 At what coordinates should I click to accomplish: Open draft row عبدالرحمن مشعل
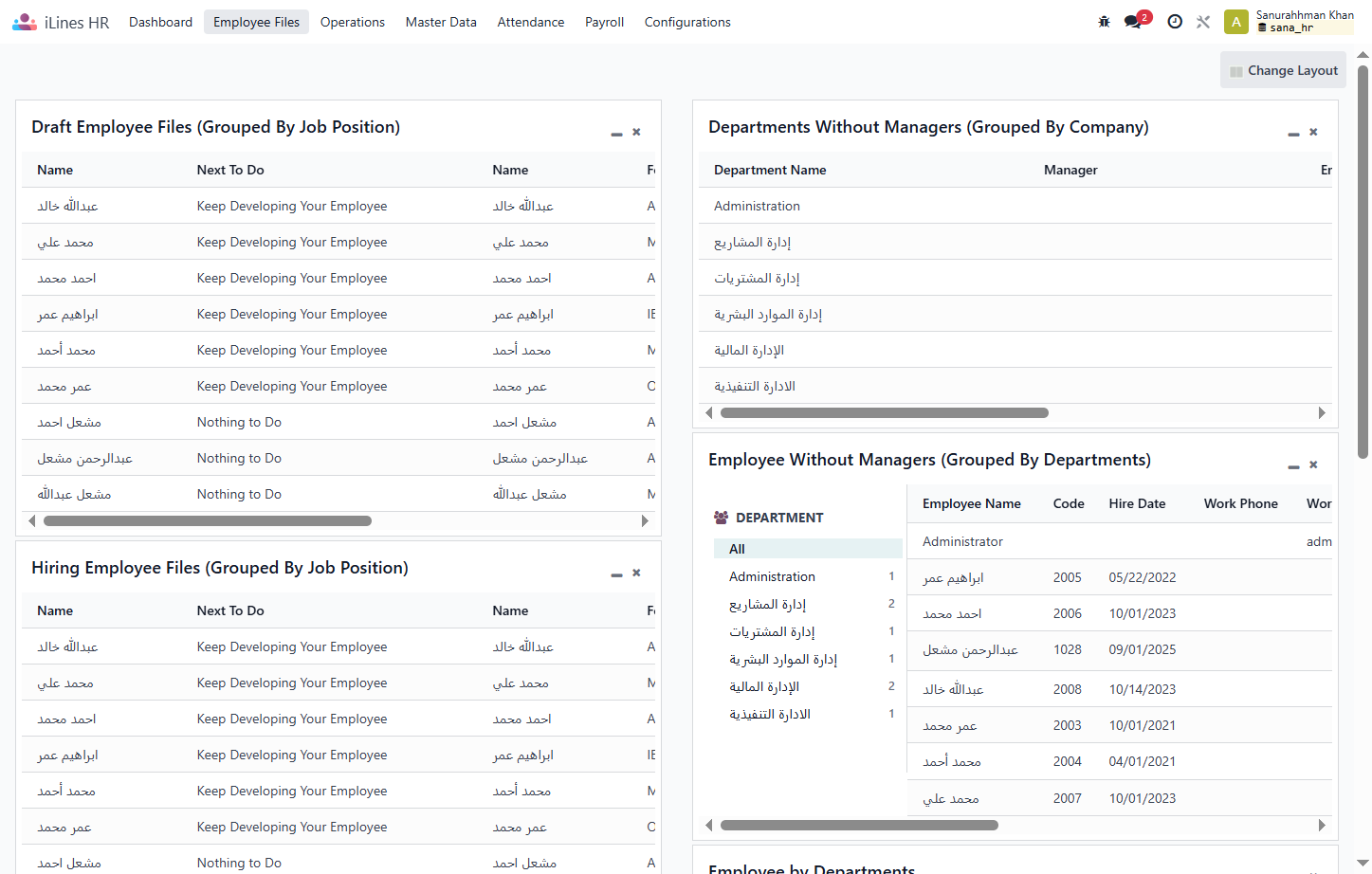pyautogui.click(x=338, y=458)
